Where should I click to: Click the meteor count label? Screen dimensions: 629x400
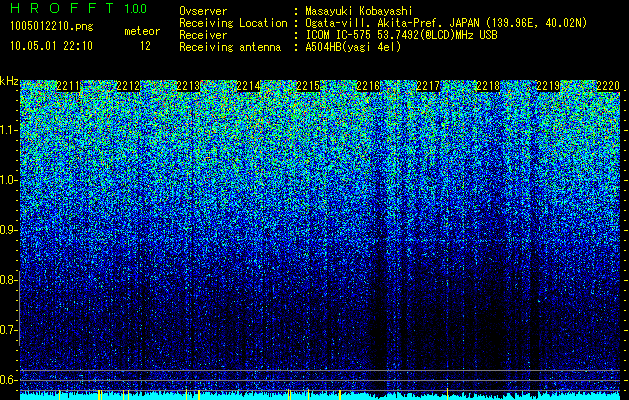[x=142, y=31]
